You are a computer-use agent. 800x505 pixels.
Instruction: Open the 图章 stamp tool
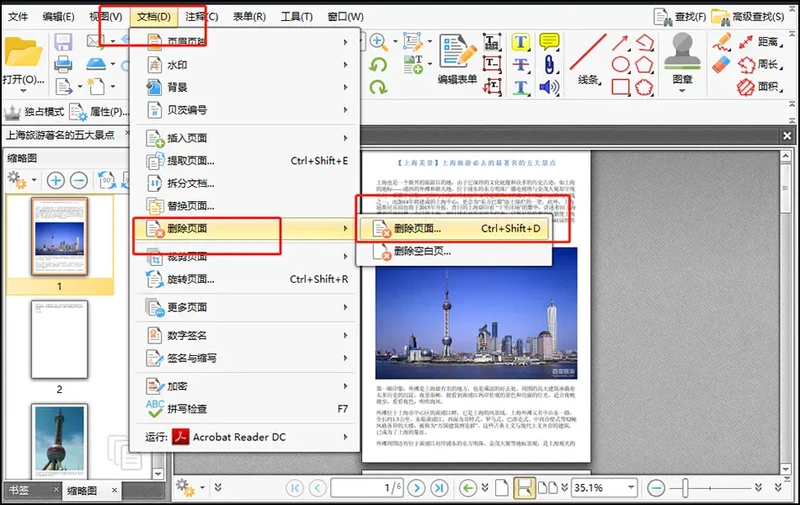point(682,63)
